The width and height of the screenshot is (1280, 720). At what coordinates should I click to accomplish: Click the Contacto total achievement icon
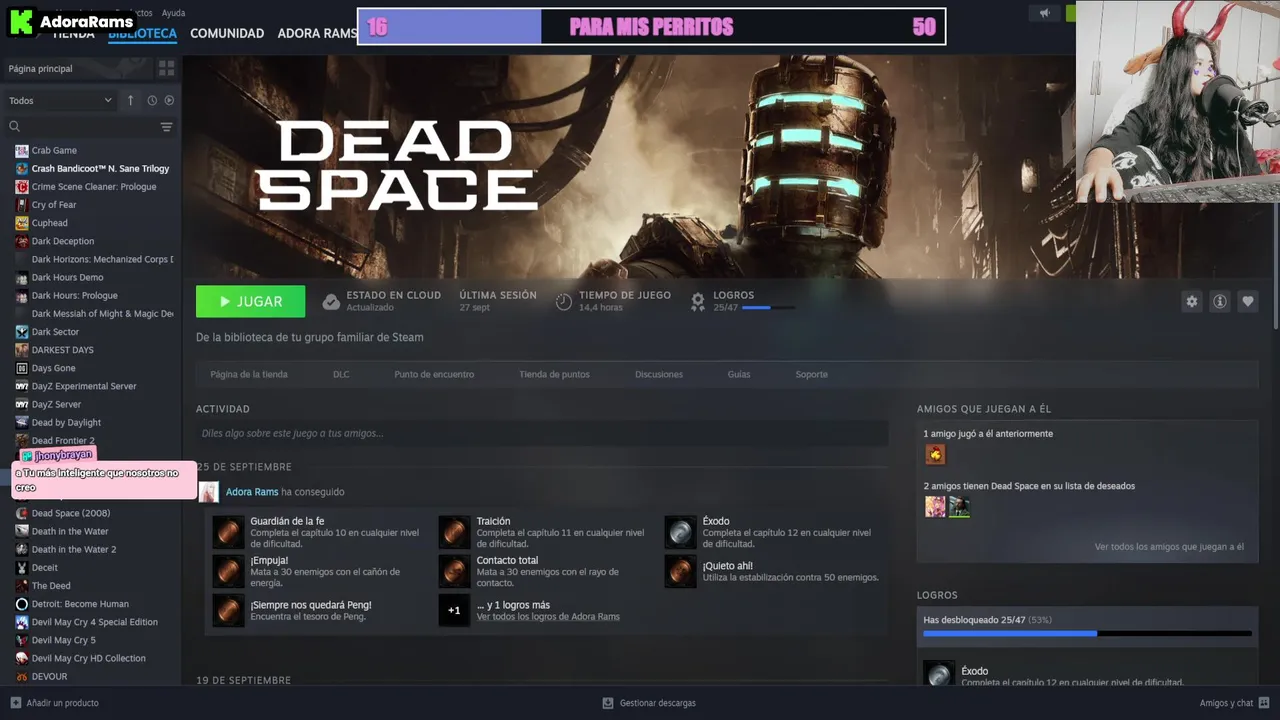click(x=454, y=571)
